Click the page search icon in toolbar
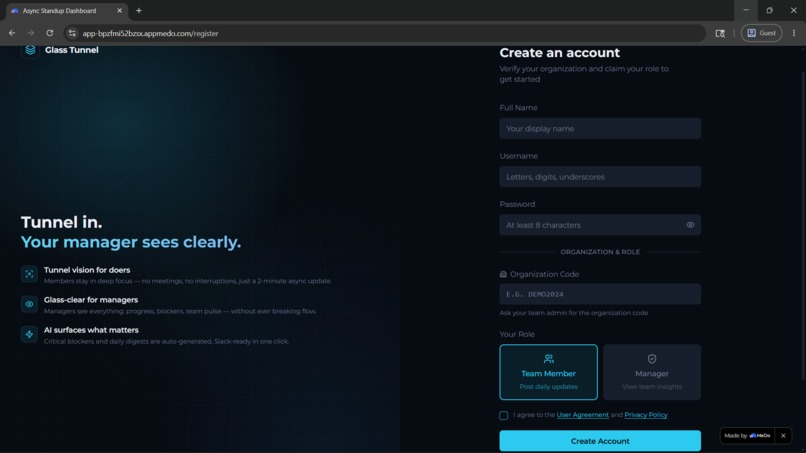Viewport: 806px width, 453px height. coord(720,33)
